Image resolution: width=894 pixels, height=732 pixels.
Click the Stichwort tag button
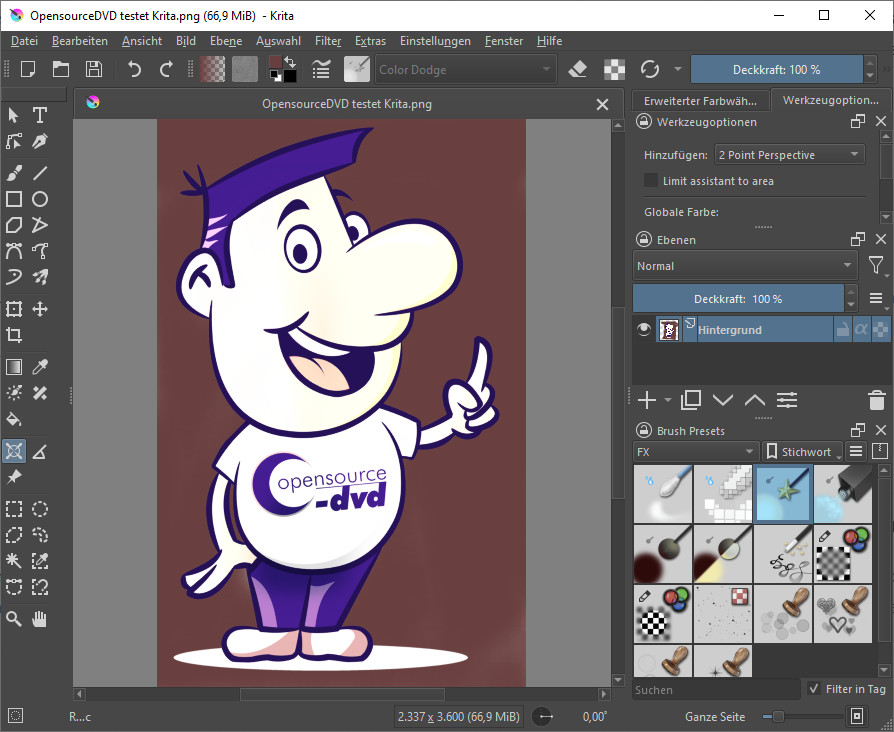[801, 452]
